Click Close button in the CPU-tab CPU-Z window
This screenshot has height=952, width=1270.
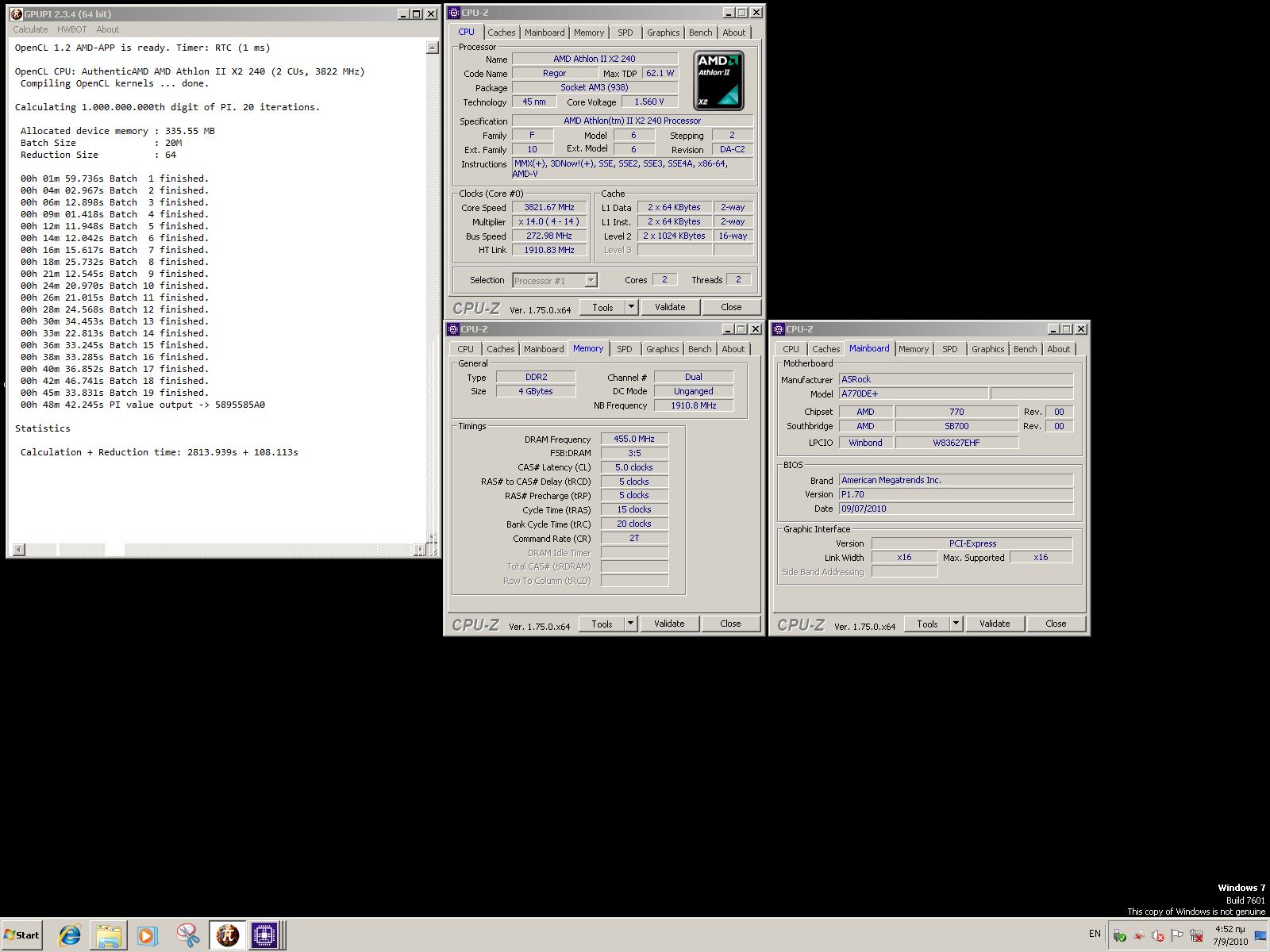pyautogui.click(x=731, y=307)
